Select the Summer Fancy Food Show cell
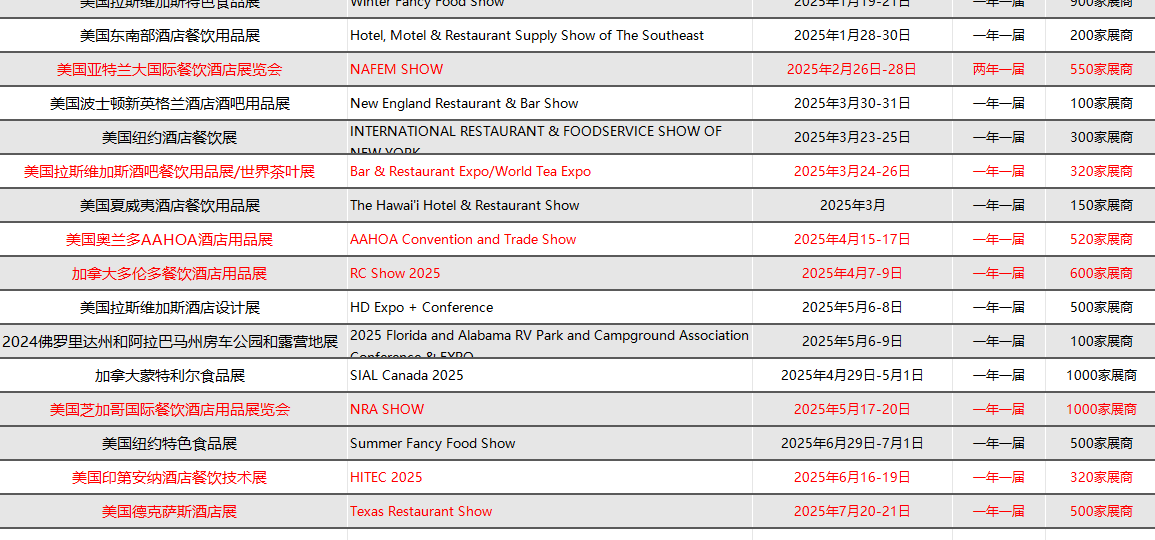Image resolution: width=1155 pixels, height=540 pixels. coord(433,443)
